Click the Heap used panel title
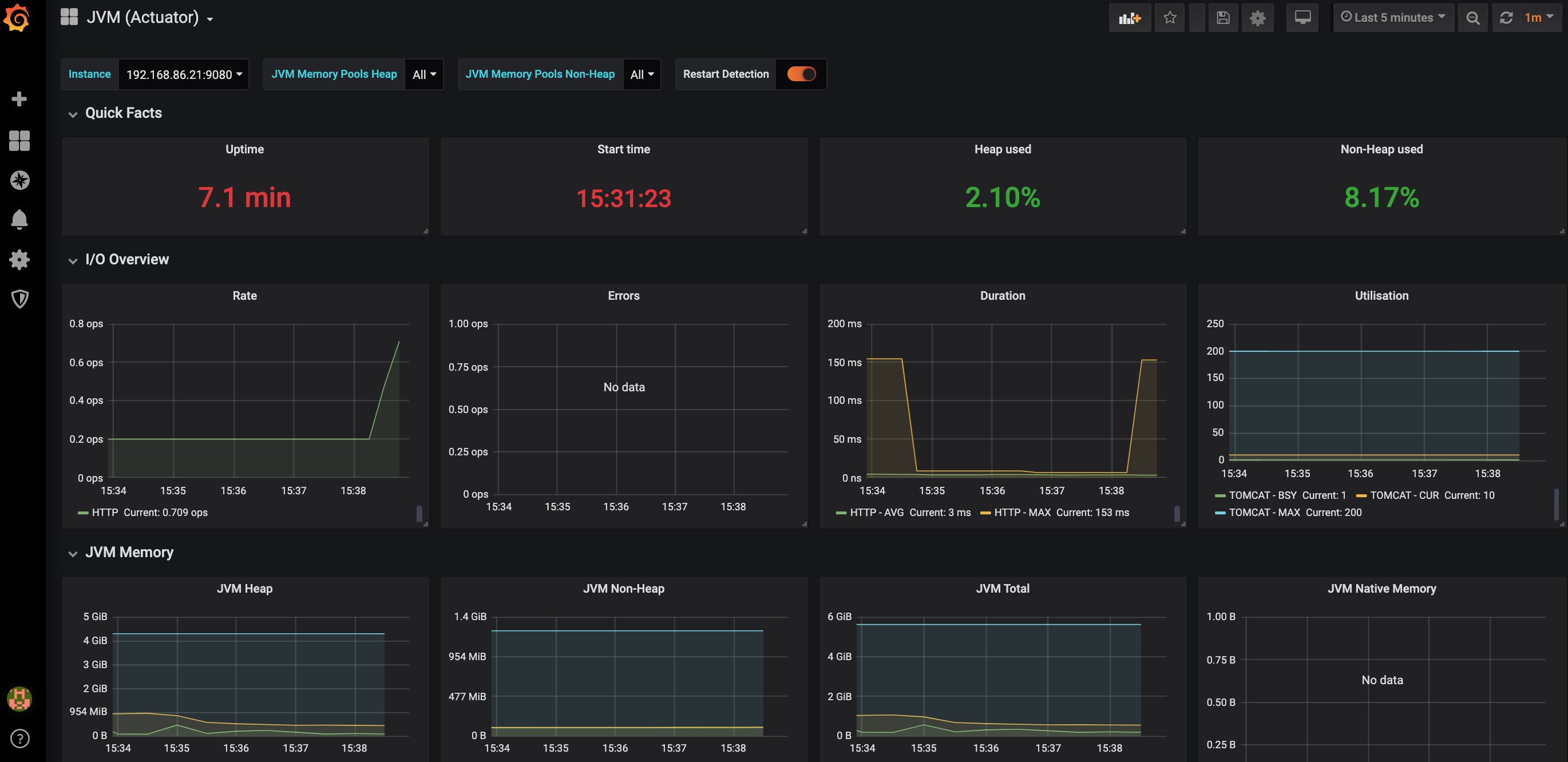1568x762 pixels. click(1002, 149)
